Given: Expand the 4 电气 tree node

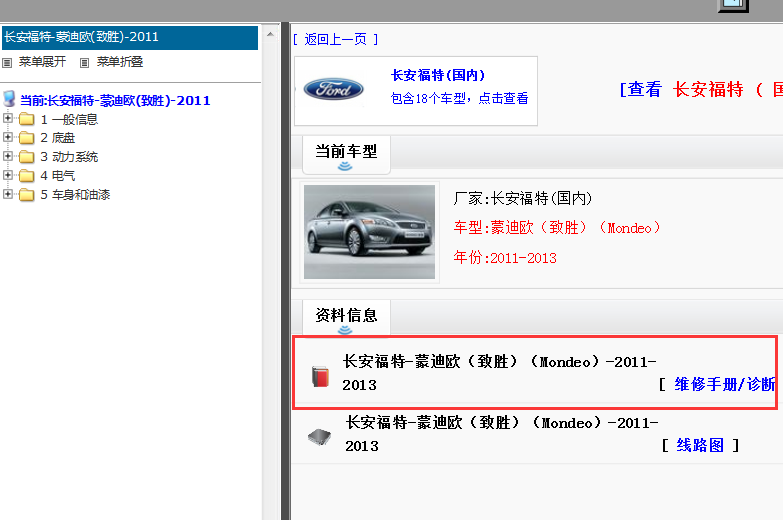Looking at the screenshot, I should tap(7, 175).
